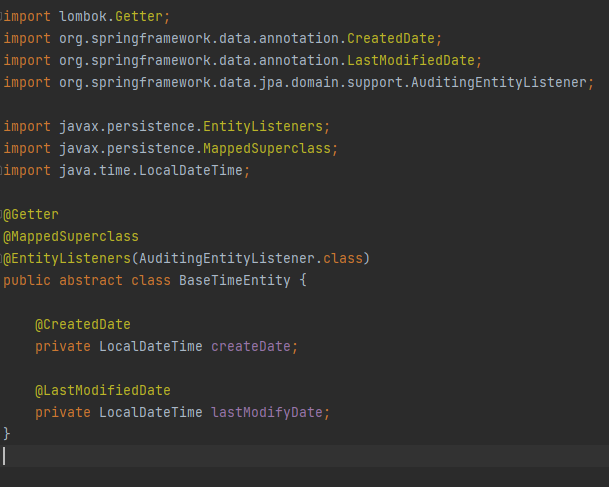The height and width of the screenshot is (487, 609).
Task: Place cursor on the empty last line
Action: [x=304, y=456]
